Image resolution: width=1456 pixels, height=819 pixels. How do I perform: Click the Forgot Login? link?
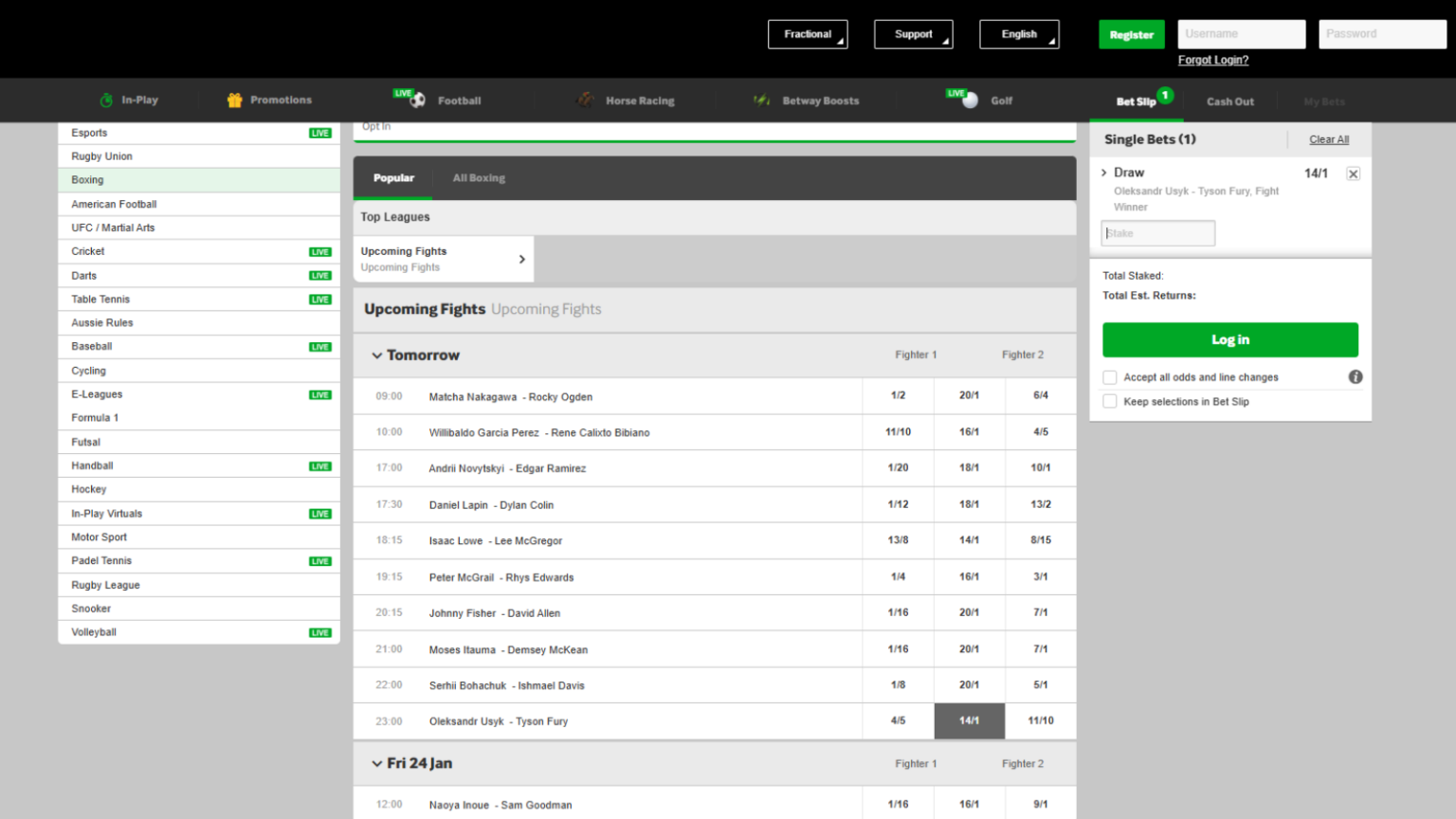(x=1212, y=60)
